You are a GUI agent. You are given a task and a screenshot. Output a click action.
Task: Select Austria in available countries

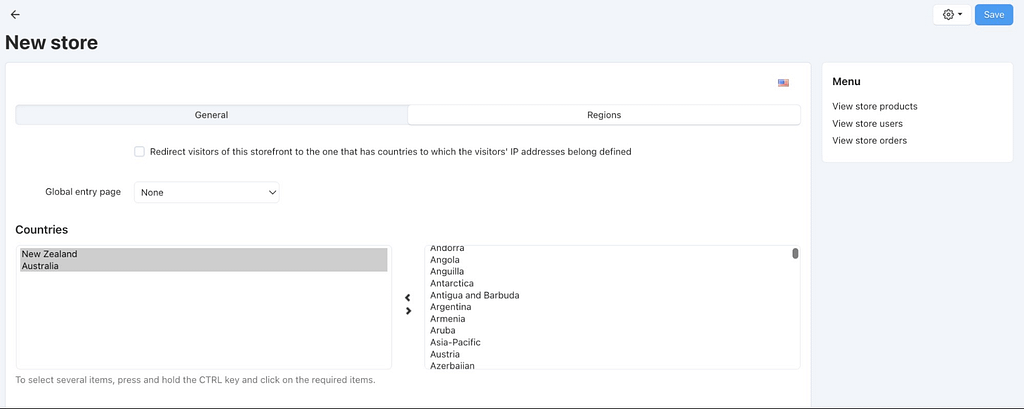[x=445, y=354]
